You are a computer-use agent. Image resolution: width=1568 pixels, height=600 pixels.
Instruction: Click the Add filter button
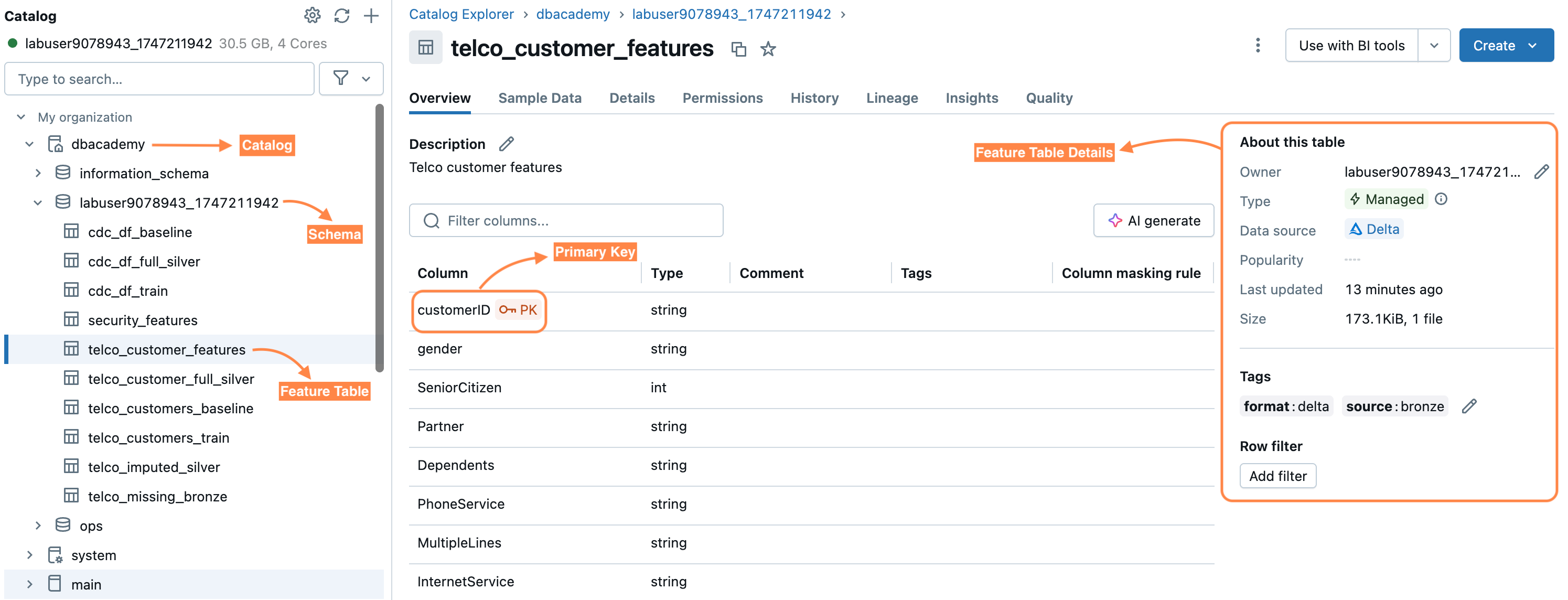coord(1277,476)
